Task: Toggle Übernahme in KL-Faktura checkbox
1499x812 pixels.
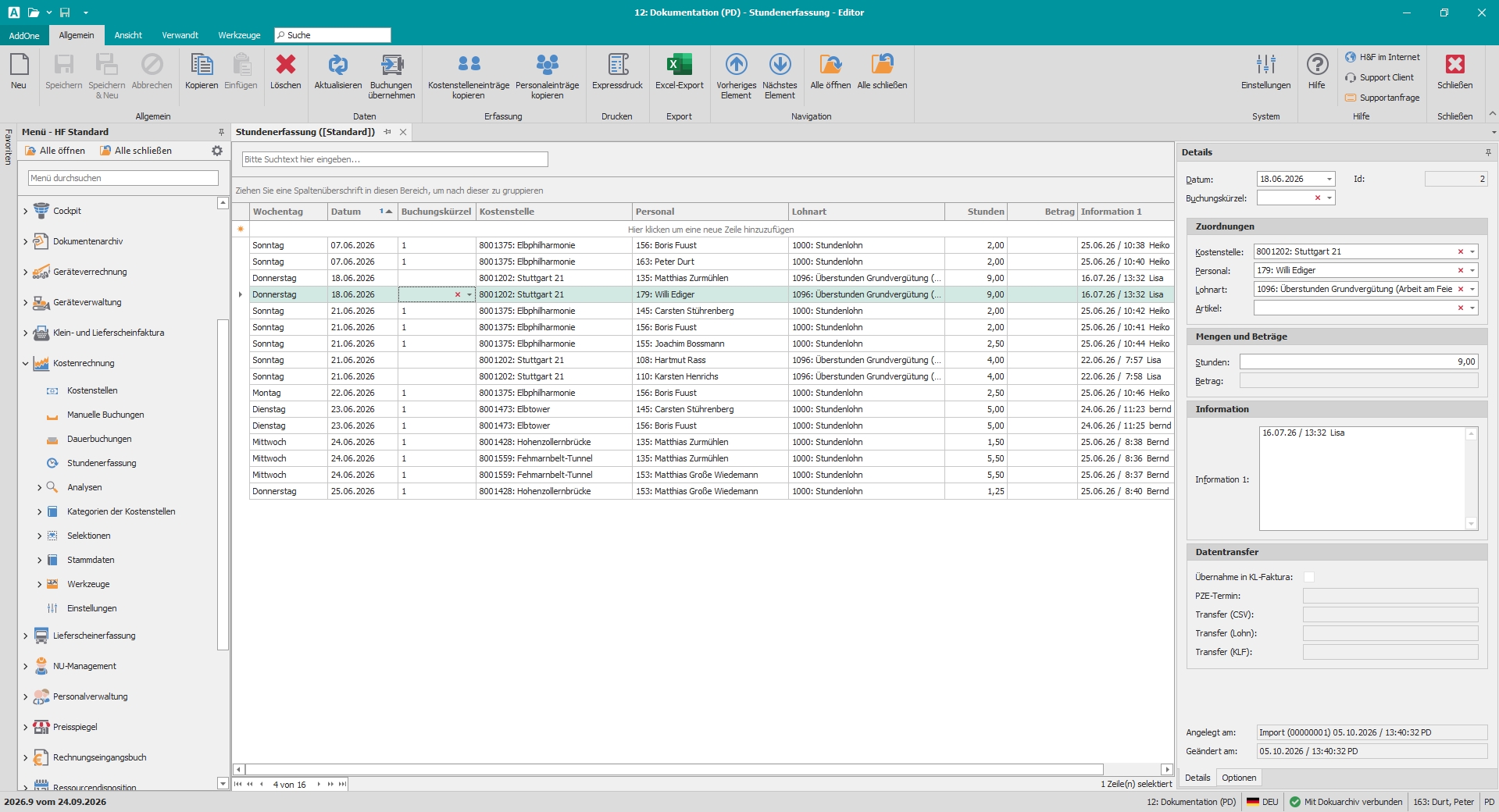Action: click(x=1309, y=577)
